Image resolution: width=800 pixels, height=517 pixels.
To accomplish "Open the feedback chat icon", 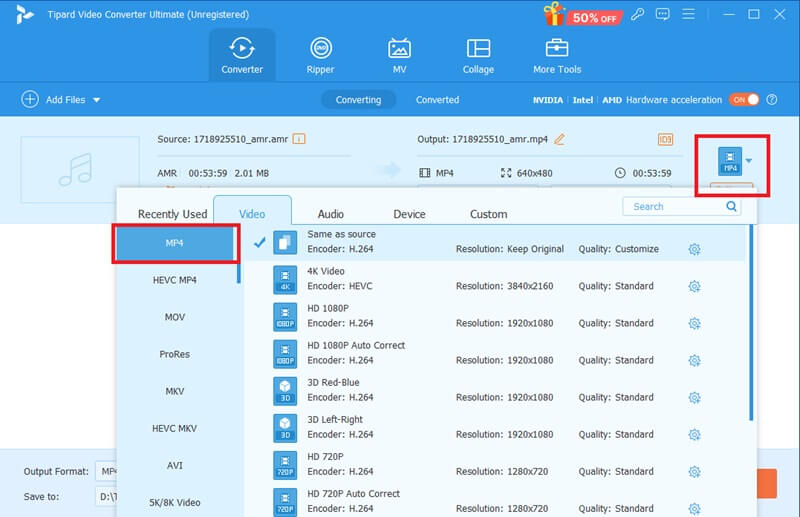I will tap(662, 14).
